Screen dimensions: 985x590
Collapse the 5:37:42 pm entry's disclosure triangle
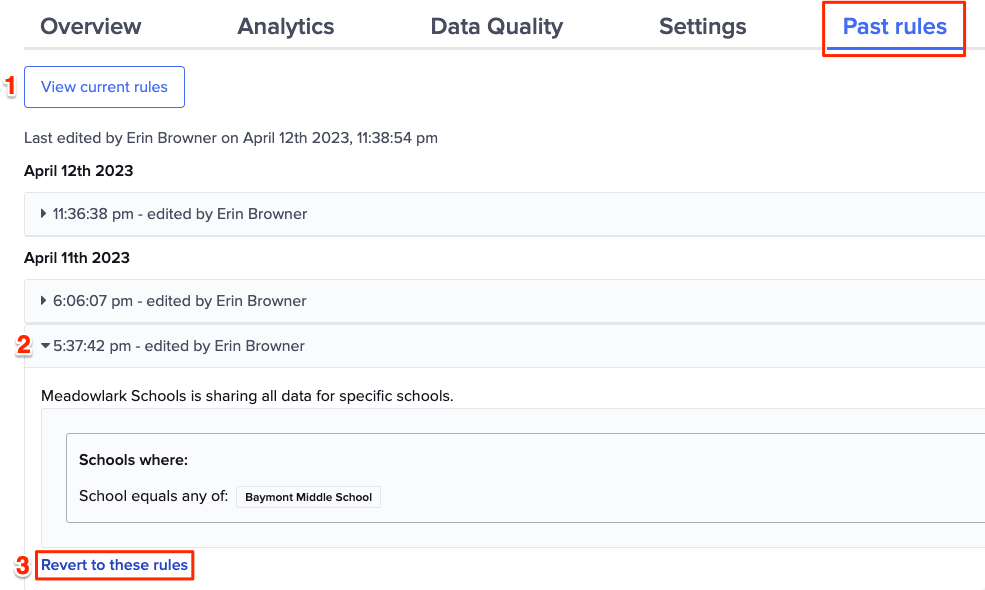tap(44, 345)
